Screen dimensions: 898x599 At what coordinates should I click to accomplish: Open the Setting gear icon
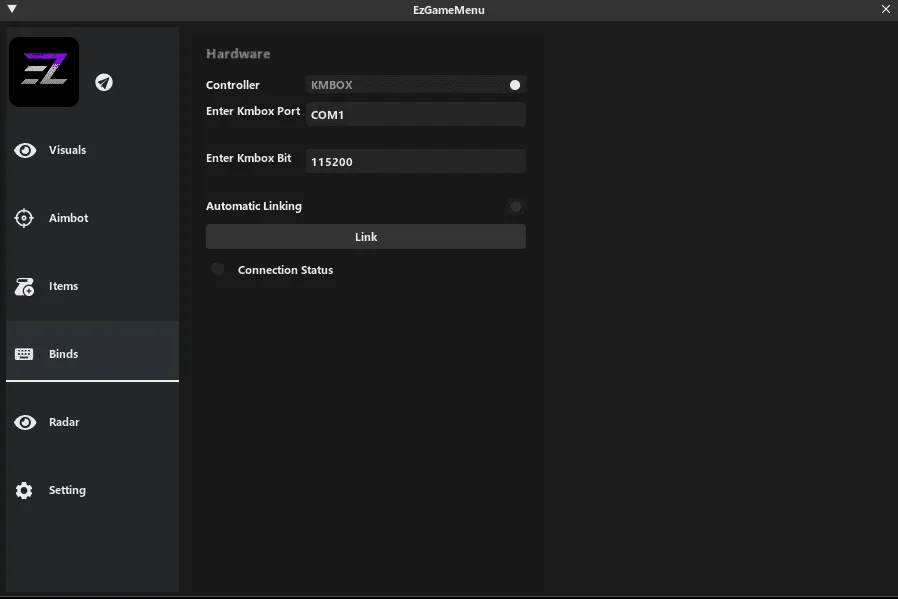click(x=25, y=490)
